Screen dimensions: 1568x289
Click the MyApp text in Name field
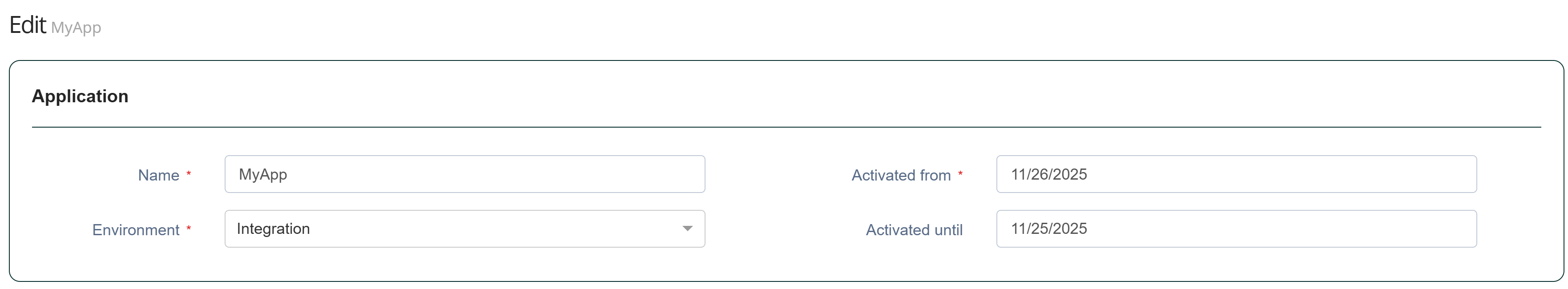[x=263, y=175]
